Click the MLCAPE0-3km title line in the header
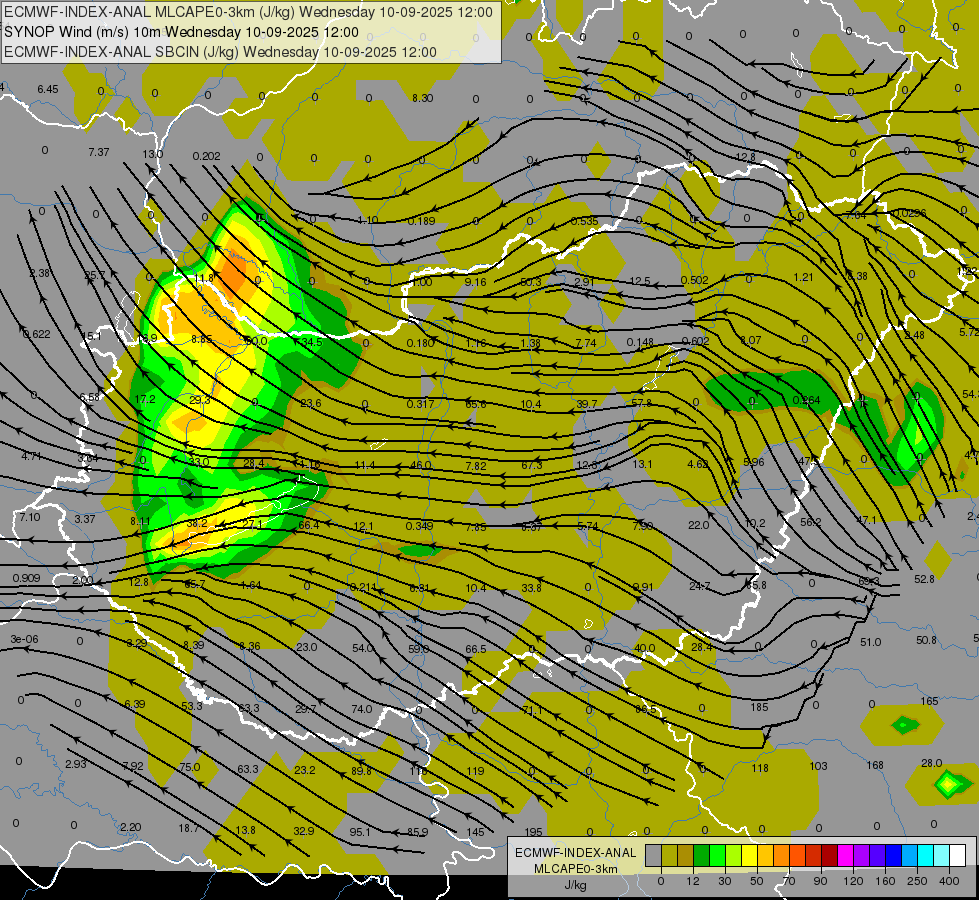 (248, 12)
